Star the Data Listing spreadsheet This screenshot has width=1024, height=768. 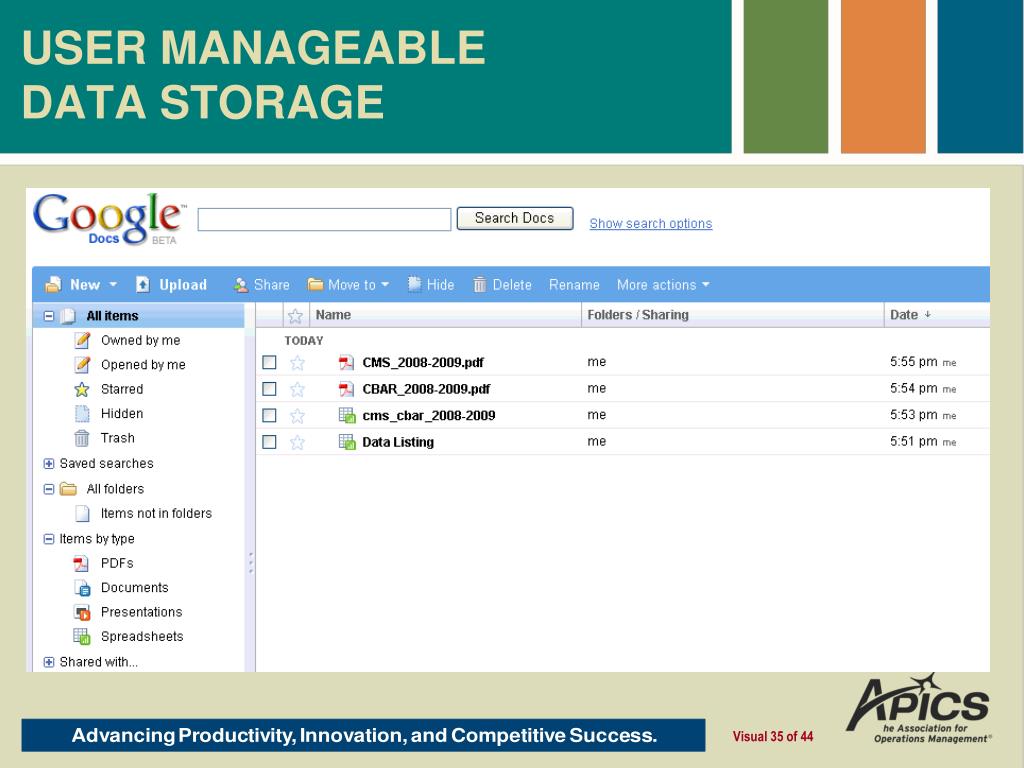297,442
